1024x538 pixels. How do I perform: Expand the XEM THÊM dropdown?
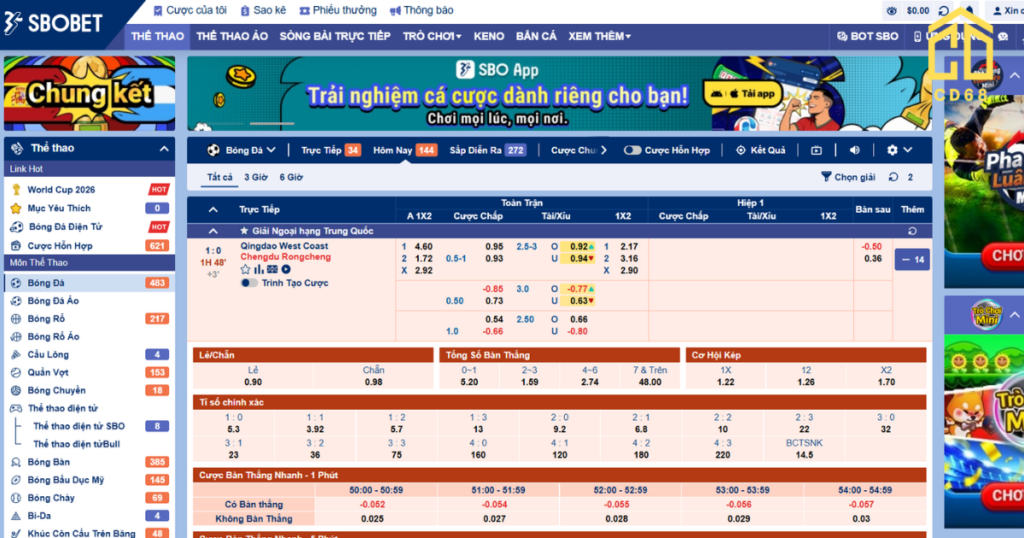pos(599,37)
